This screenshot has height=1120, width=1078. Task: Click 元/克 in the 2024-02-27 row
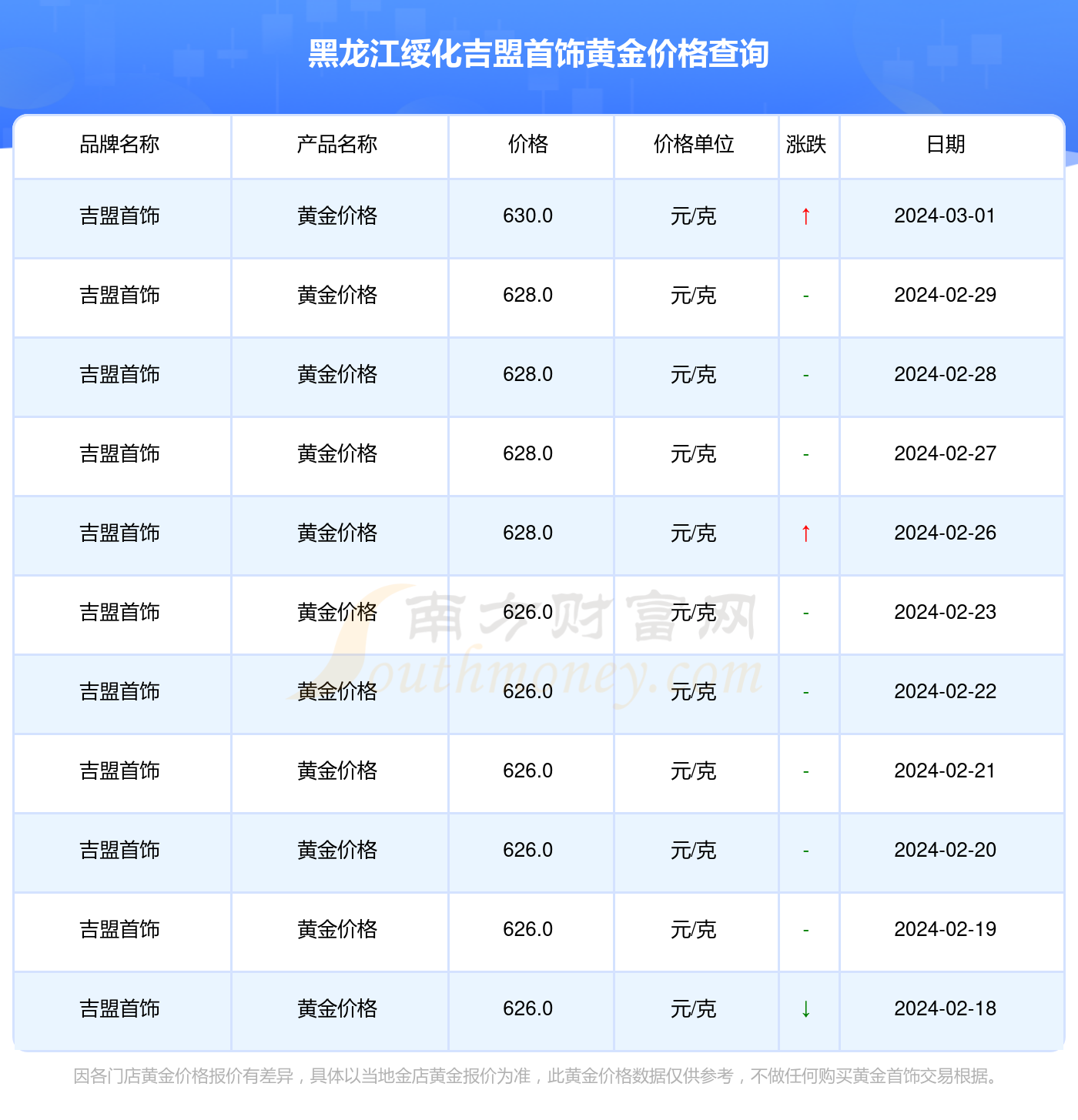[694, 454]
